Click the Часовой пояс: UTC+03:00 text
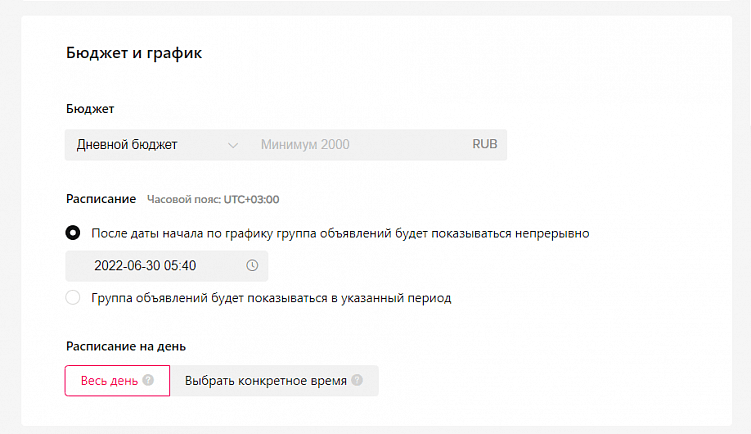 coord(213,199)
